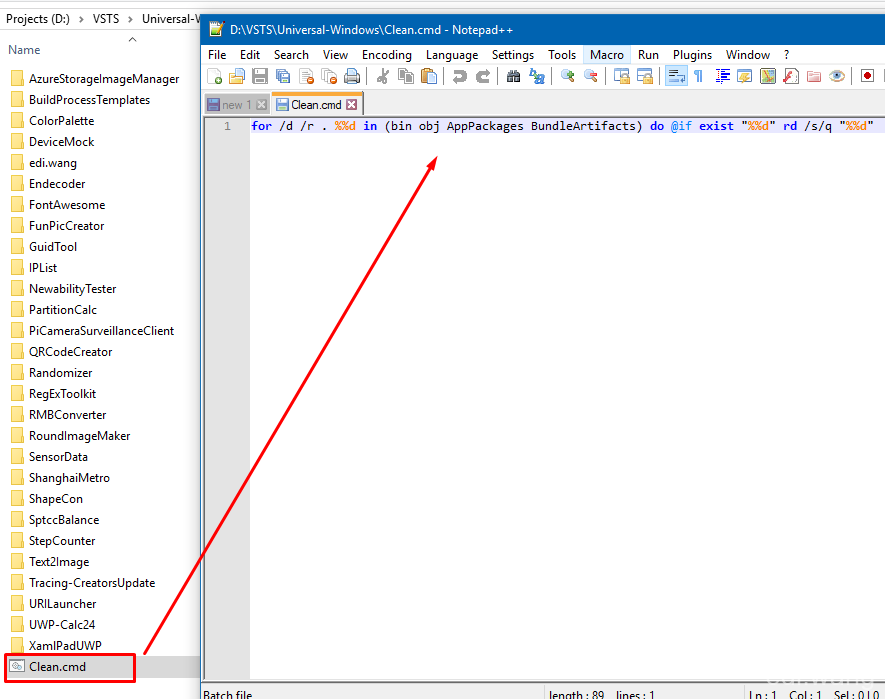Toggle word wrap in toolbar
885x699 pixels.
point(676,76)
